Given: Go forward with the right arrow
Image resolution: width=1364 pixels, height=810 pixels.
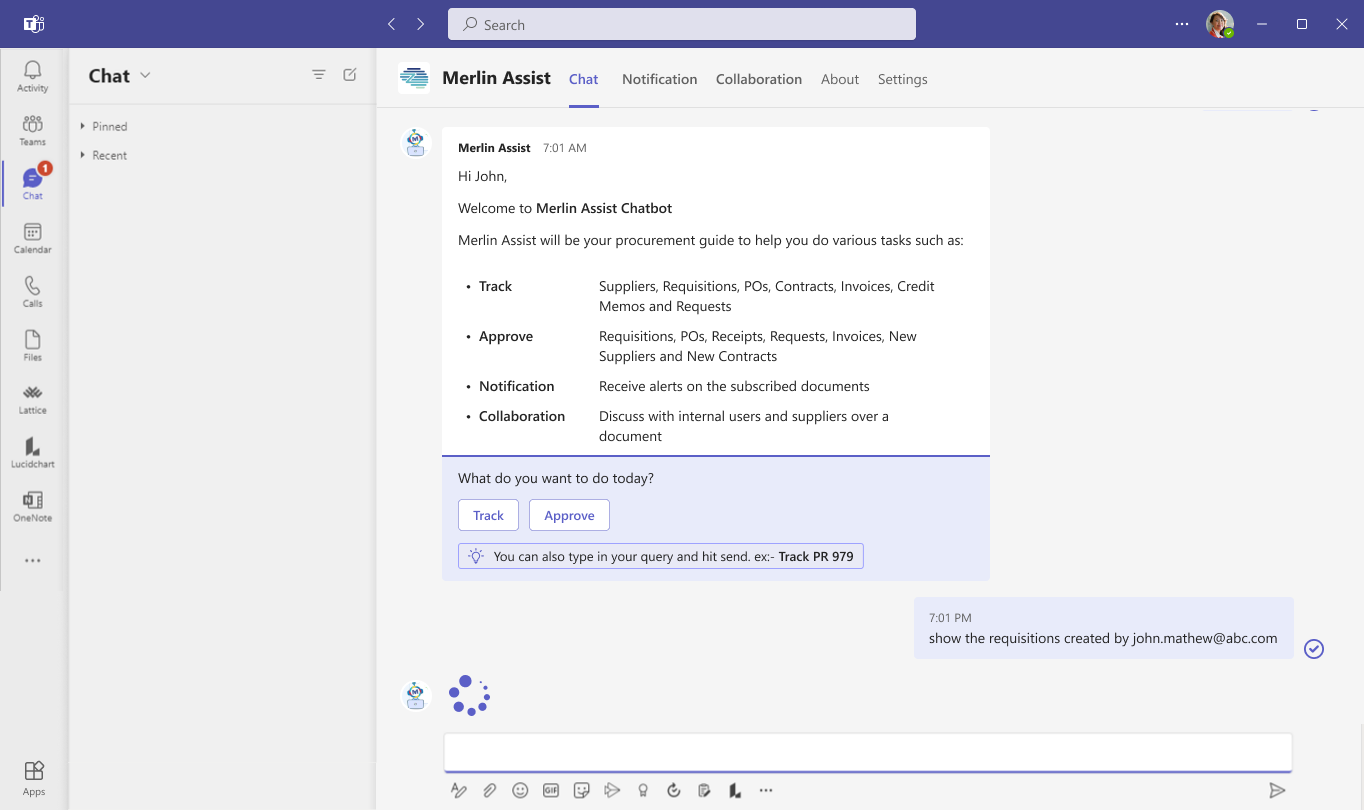Looking at the screenshot, I should [x=421, y=24].
